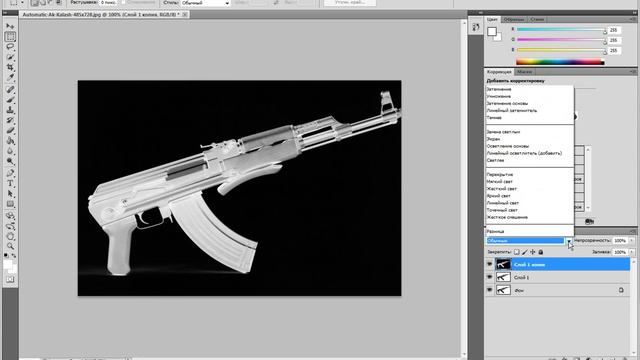Screen dimensions: 640x360
Task: Select the 'Коррекция' tab
Action: point(499,72)
